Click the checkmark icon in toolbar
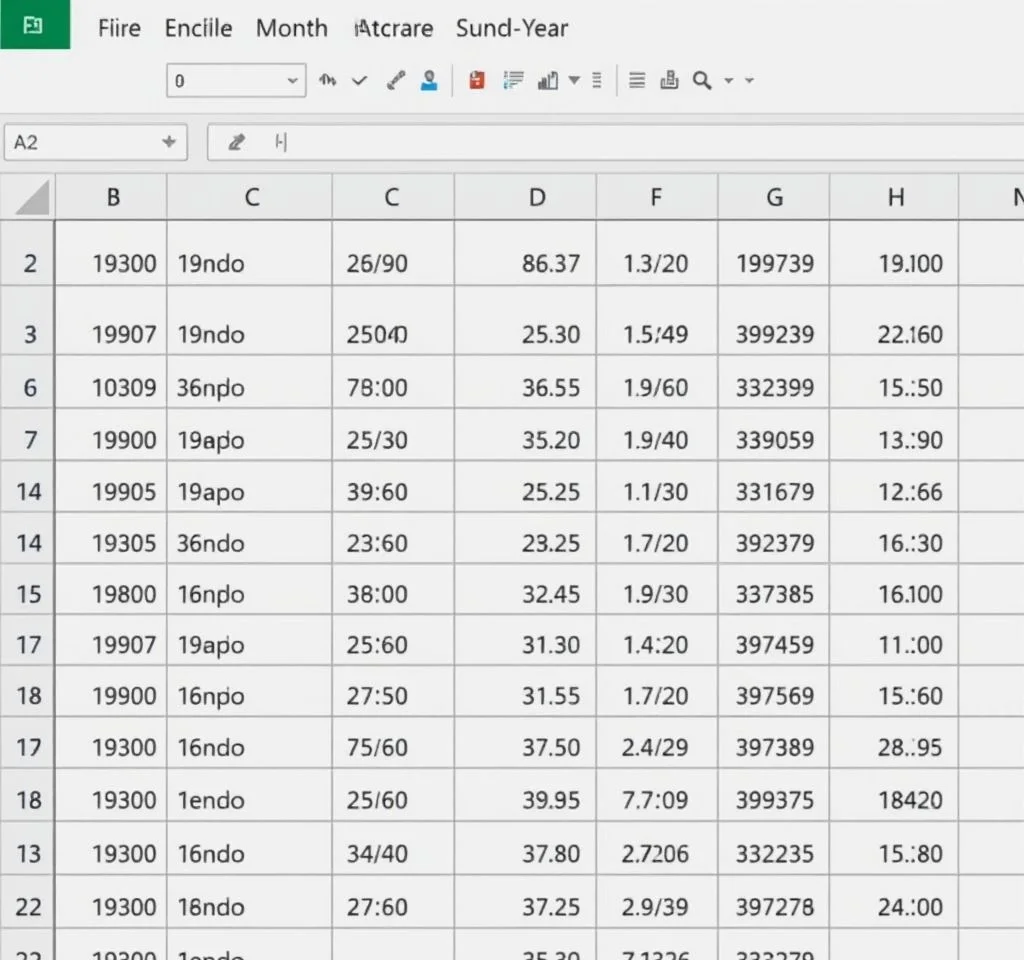The width and height of the screenshot is (1024, 960). click(359, 81)
